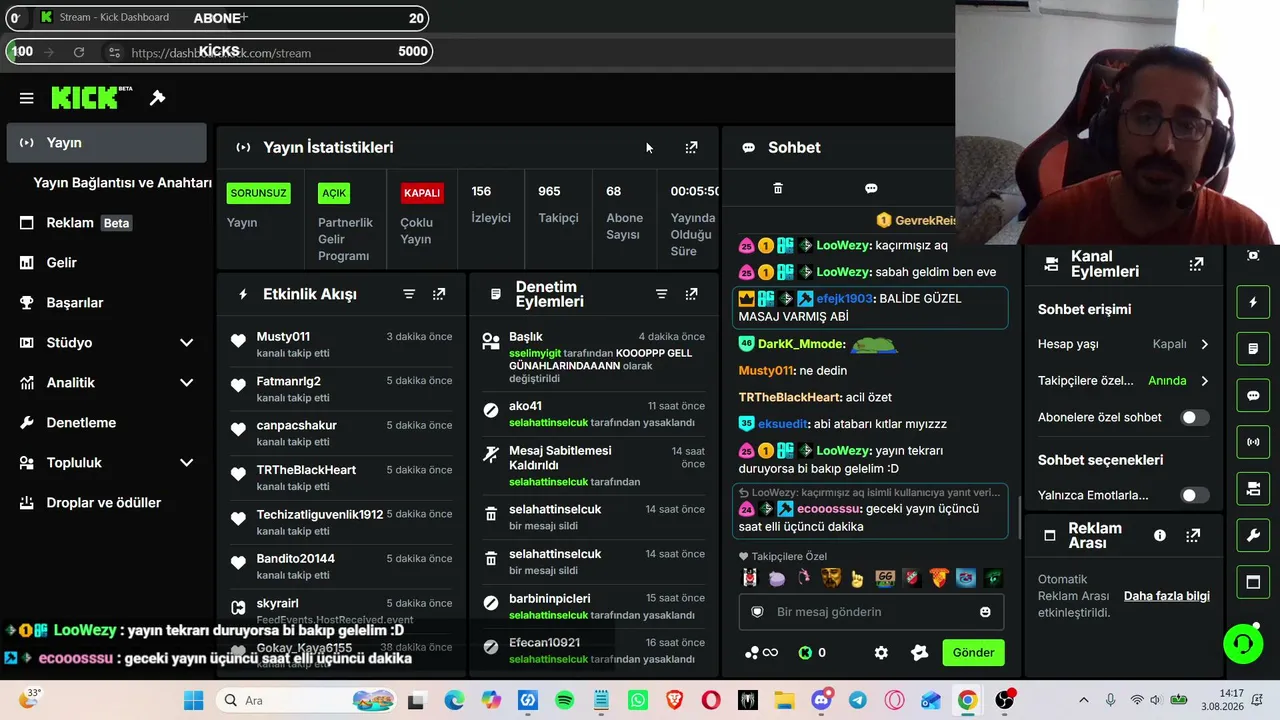Click the KAPALI multi-stream badge
The height and width of the screenshot is (720, 1280).
tap(422, 193)
